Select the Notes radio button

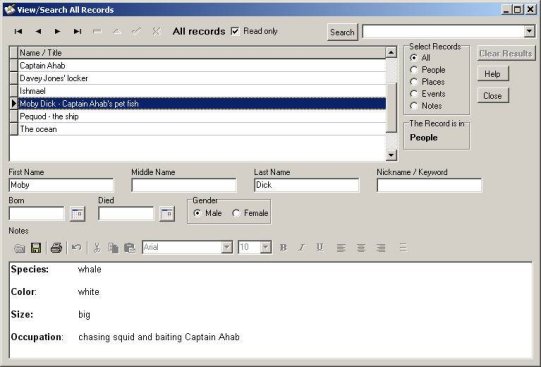click(x=414, y=106)
